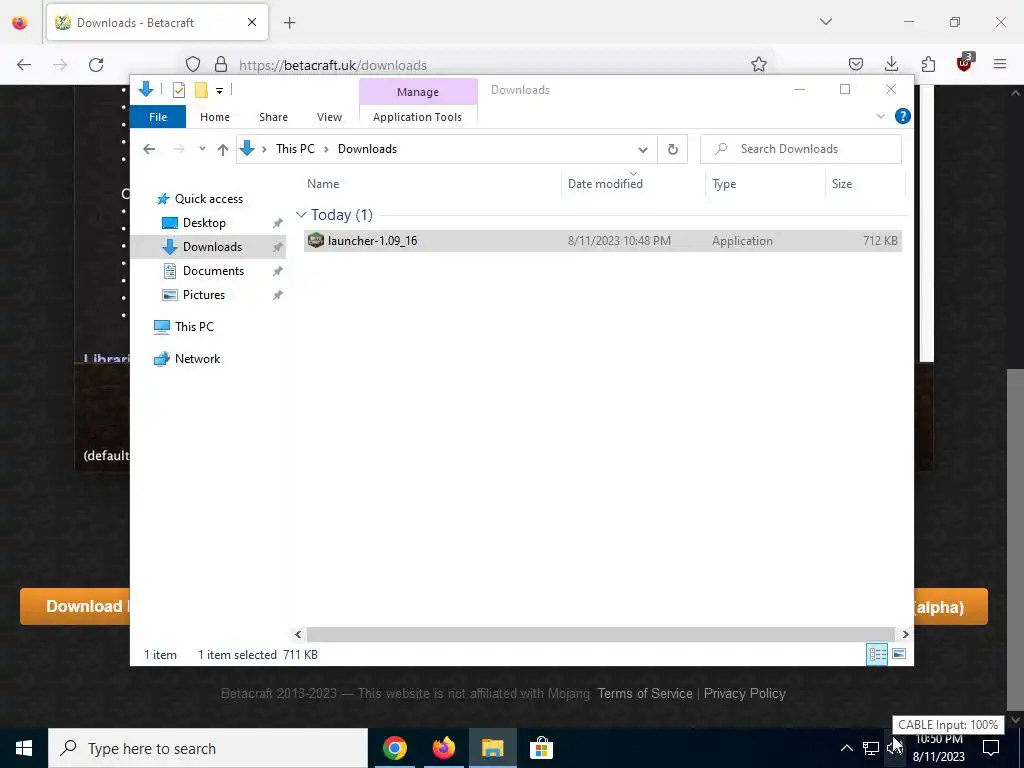The image size is (1024, 768).
Task: Reload the Betacraft page in Firefox
Action: point(96,64)
